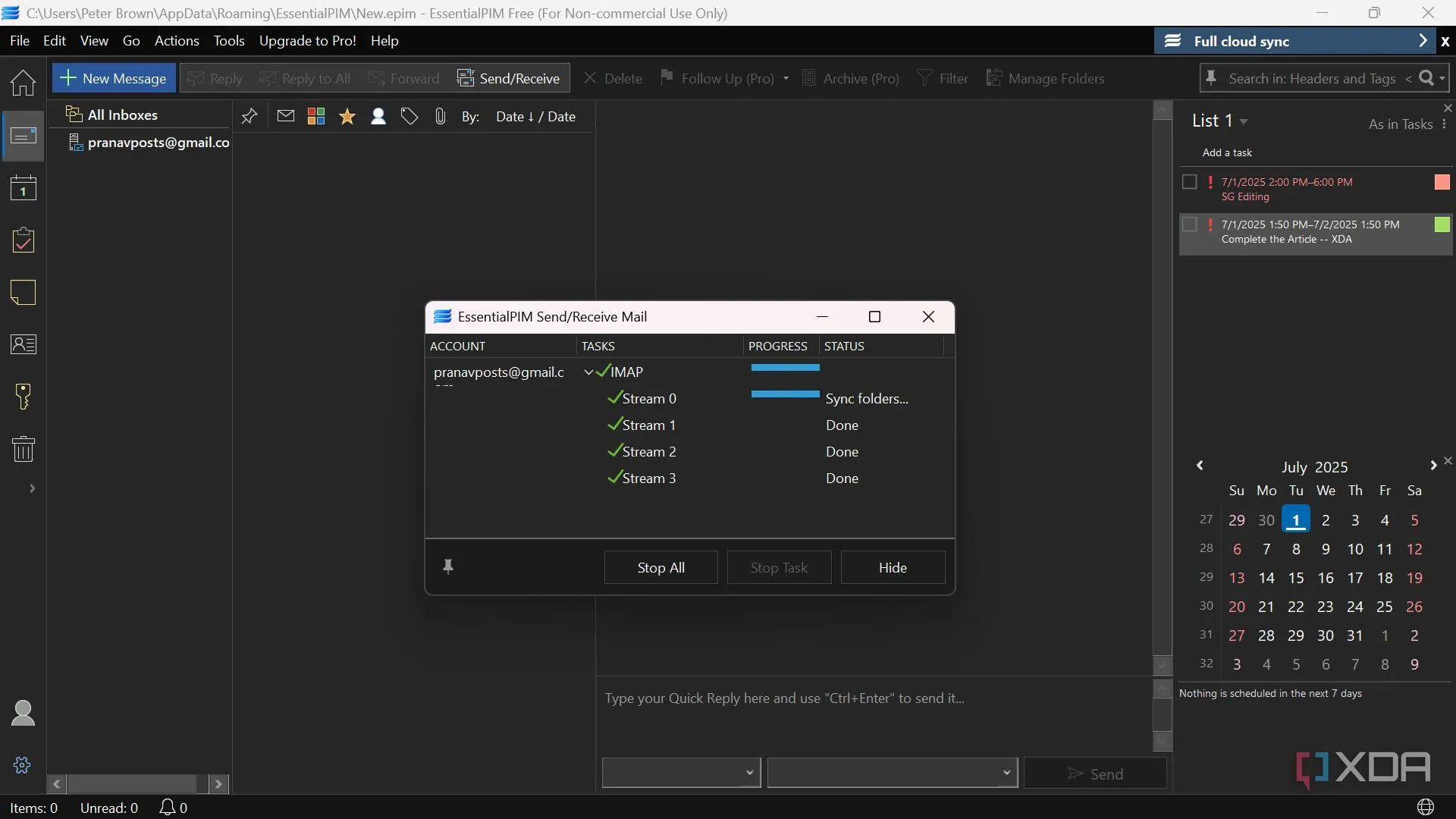Open the Tools menu

click(229, 41)
